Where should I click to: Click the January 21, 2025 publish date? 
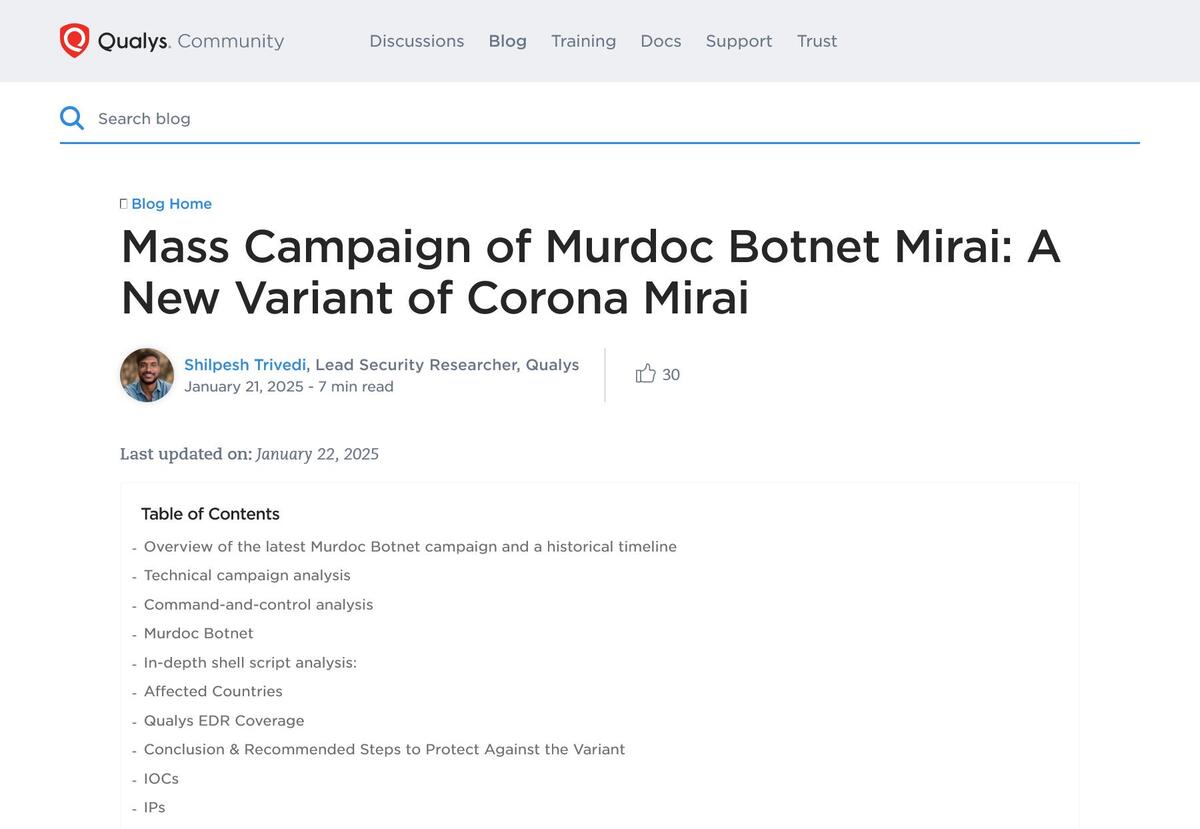(x=244, y=387)
